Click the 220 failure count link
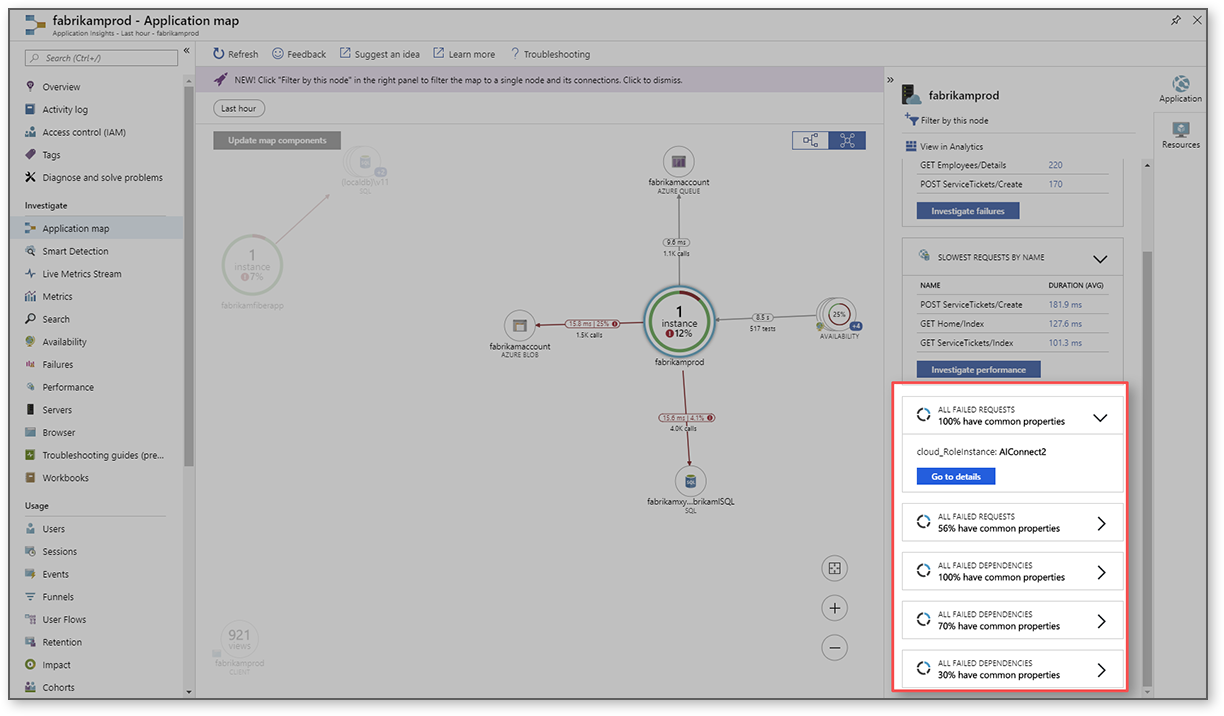This screenshot has height=716, width=1224. [1055, 165]
